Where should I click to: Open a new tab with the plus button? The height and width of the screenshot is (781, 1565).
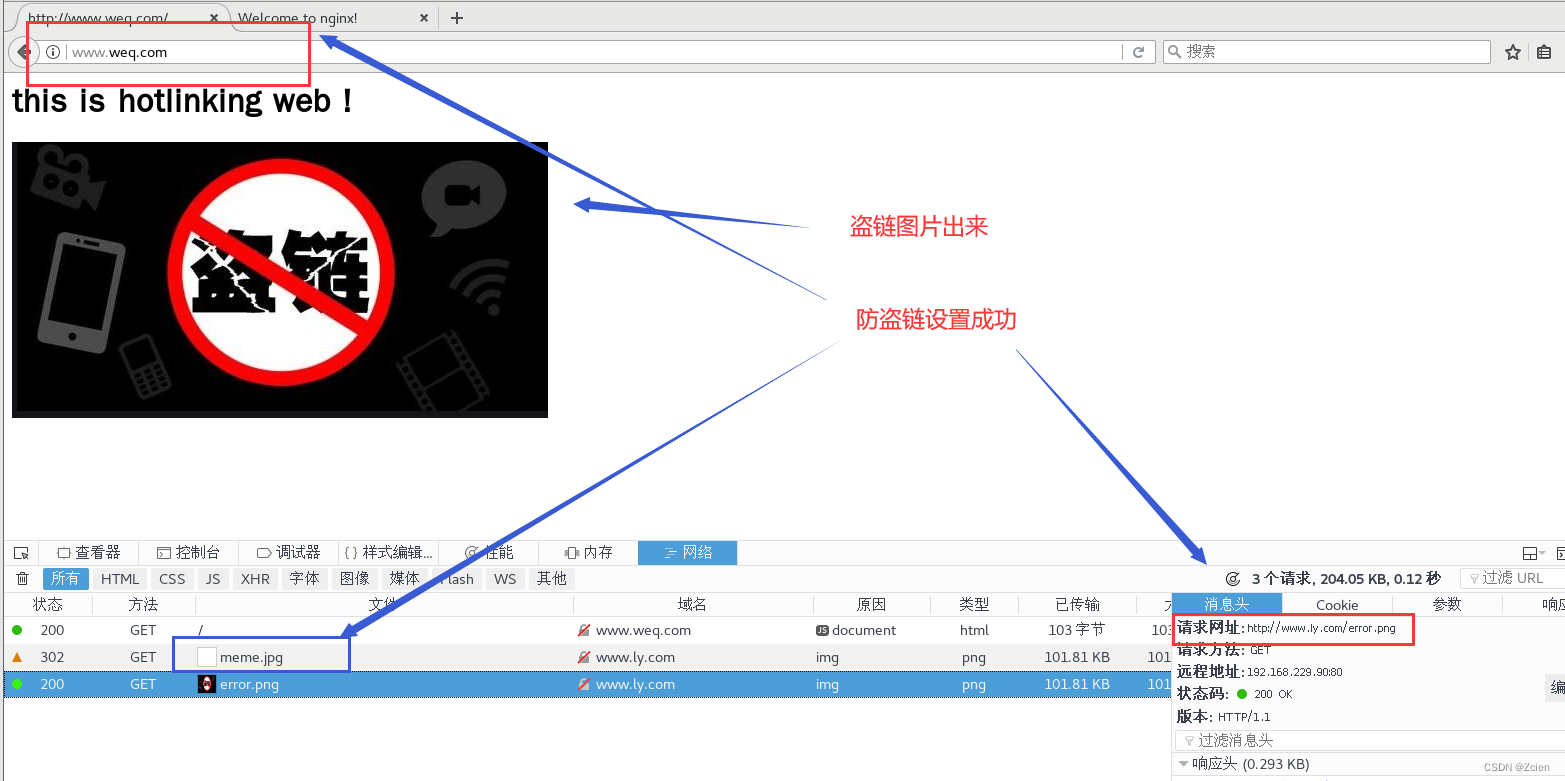click(x=457, y=18)
